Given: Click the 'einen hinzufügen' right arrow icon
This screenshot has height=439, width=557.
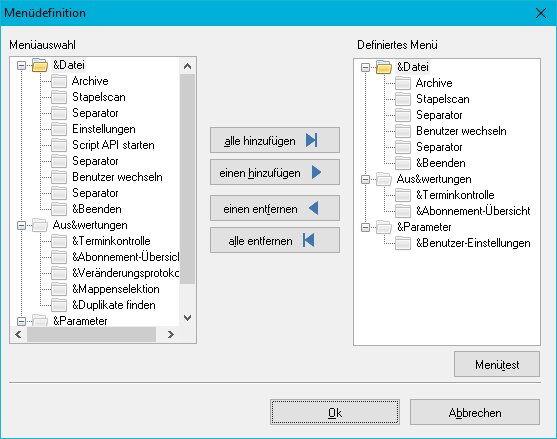Looking at the screenshot, I should coord(317,173).
